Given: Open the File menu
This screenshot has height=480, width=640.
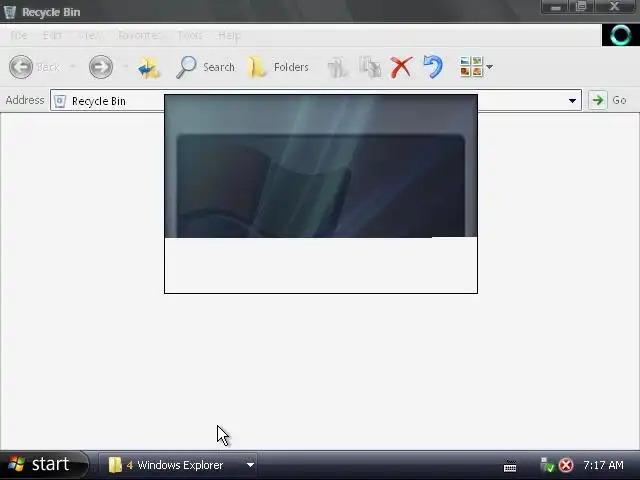Looking at the screenshot, I should 19,36.
